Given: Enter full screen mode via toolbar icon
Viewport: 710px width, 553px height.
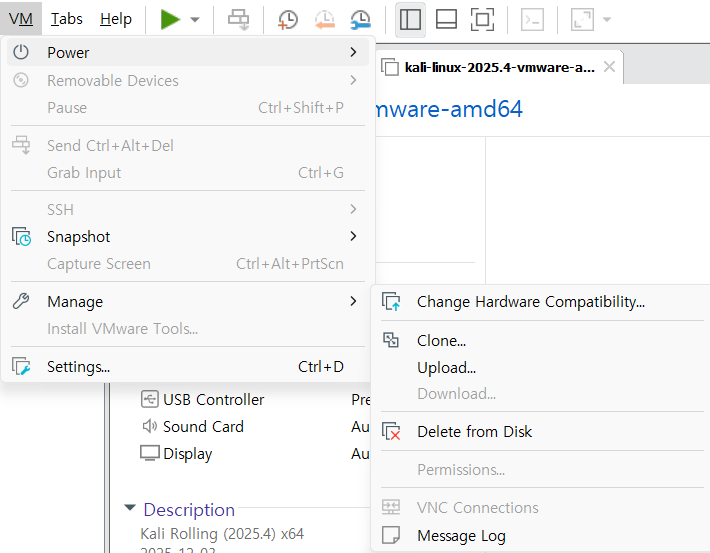Looking at the screenshot, I should click(482, 19).
